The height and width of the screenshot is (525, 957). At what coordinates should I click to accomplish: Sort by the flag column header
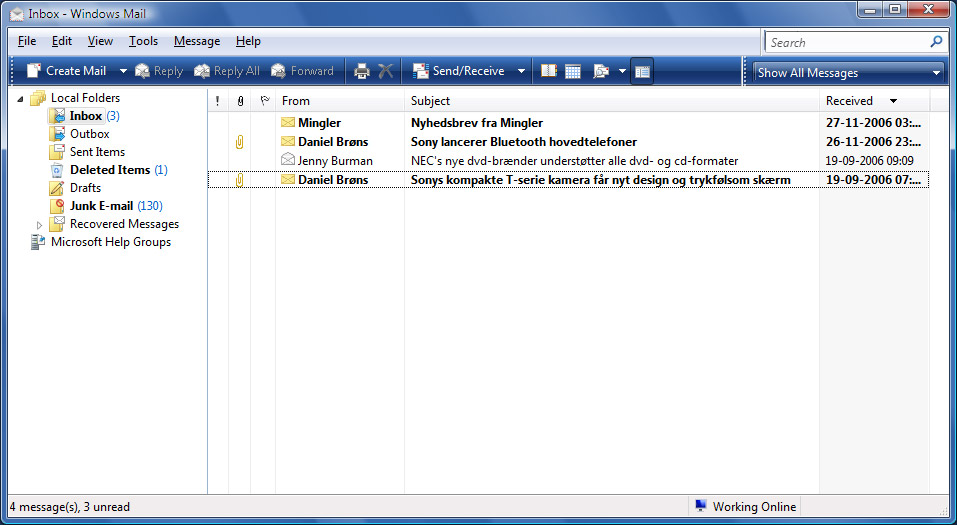click(264, 101)
